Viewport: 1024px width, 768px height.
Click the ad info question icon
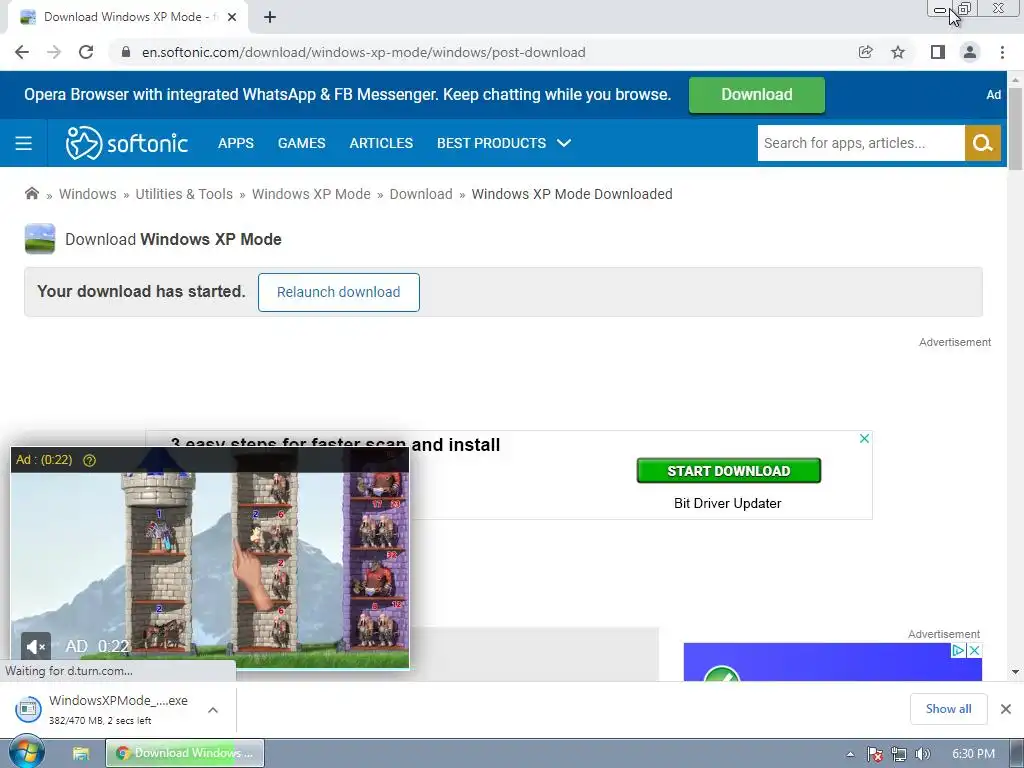click(x=89, y=460)
